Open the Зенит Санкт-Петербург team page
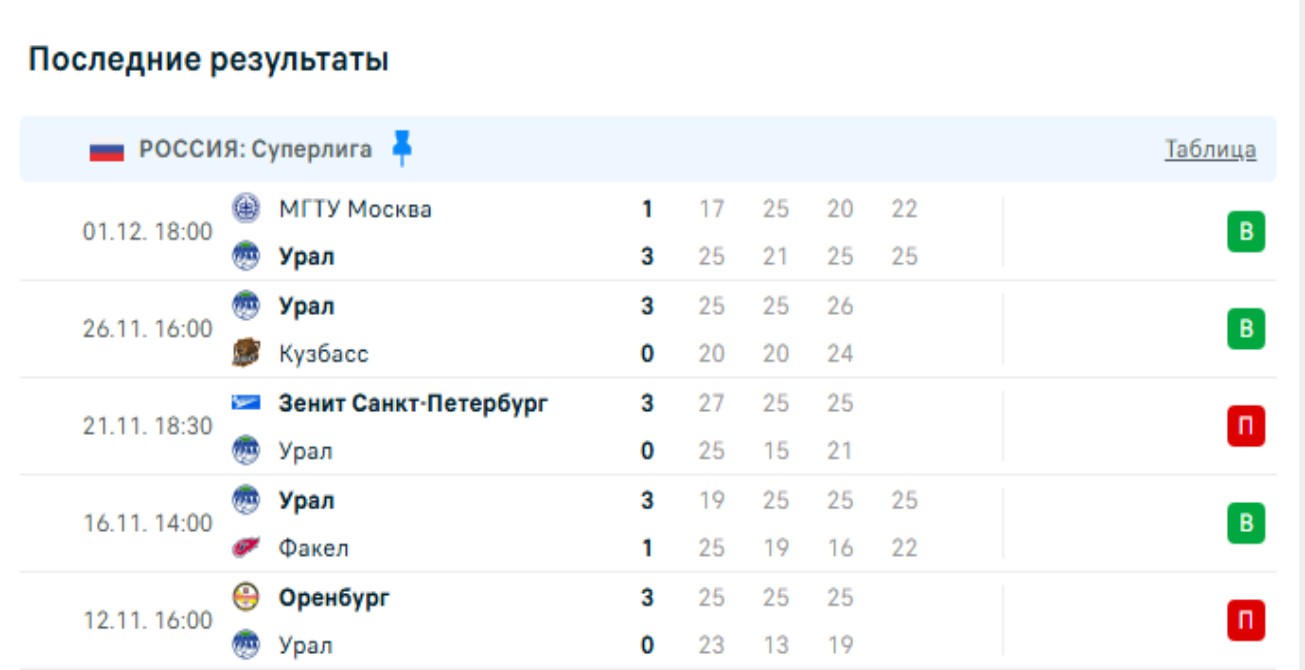The width and height of the screenshot is (1305, 670). pyautogui.click(x=413, y=403)
